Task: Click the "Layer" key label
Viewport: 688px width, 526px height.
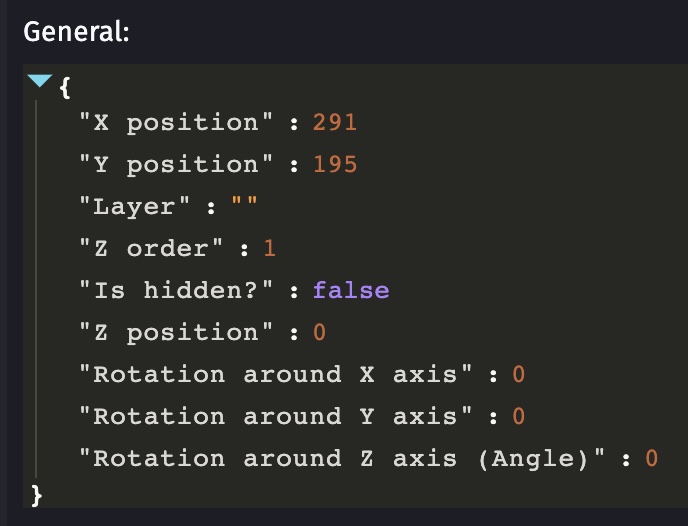Action: [x=134, y=207]
